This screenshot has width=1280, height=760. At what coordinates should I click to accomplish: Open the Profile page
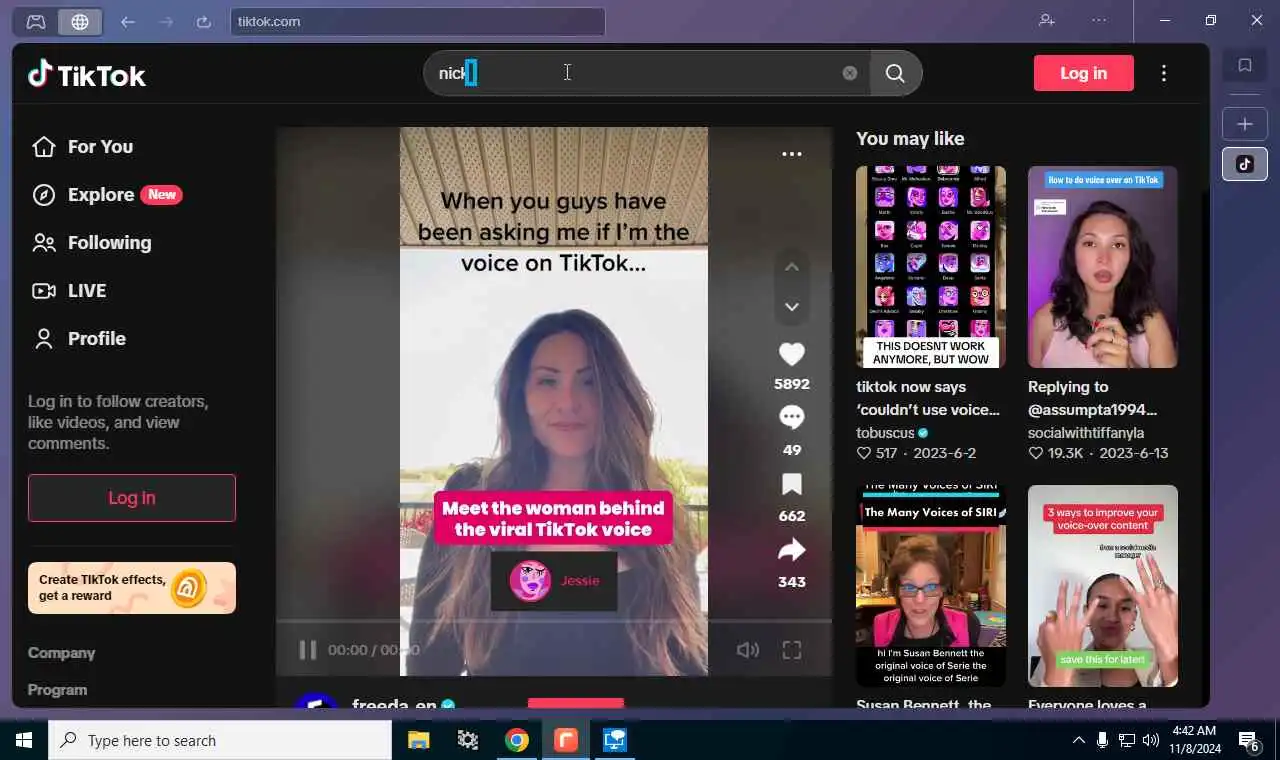[78, 339]
